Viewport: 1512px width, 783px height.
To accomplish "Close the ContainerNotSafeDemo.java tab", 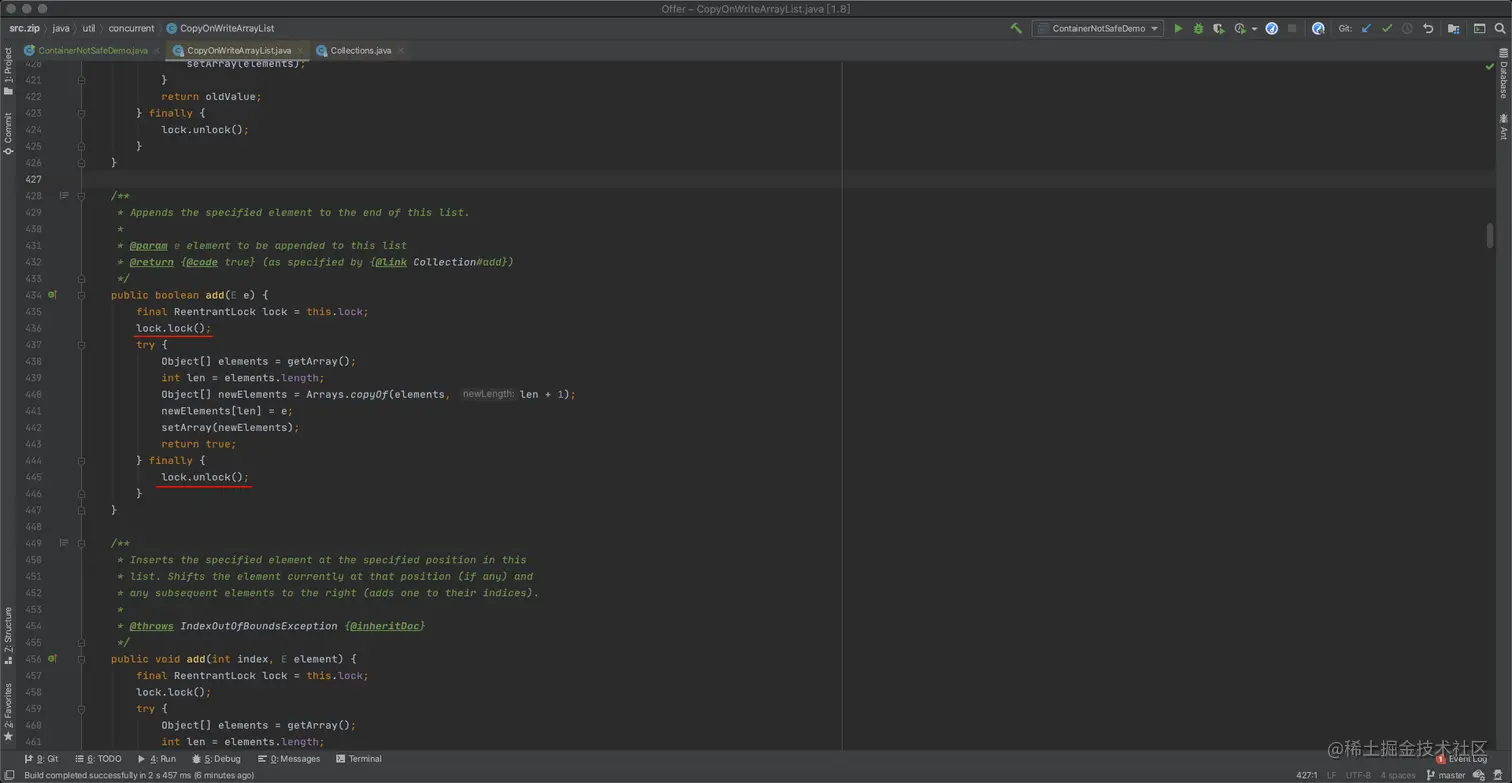I will (156, 50).
